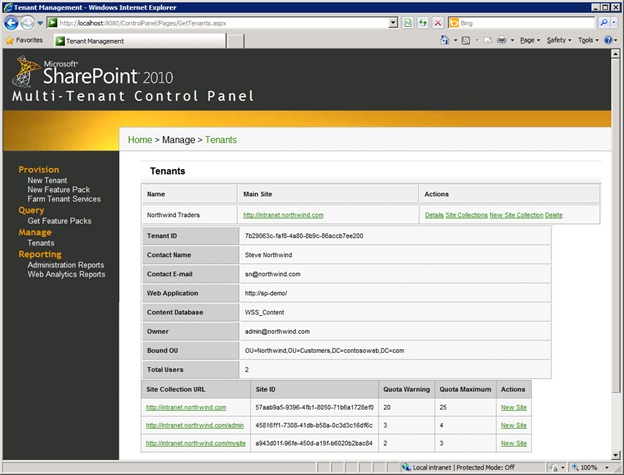Open the Page dropdown menu
This screenshot has height=475, width=624.
530,41
